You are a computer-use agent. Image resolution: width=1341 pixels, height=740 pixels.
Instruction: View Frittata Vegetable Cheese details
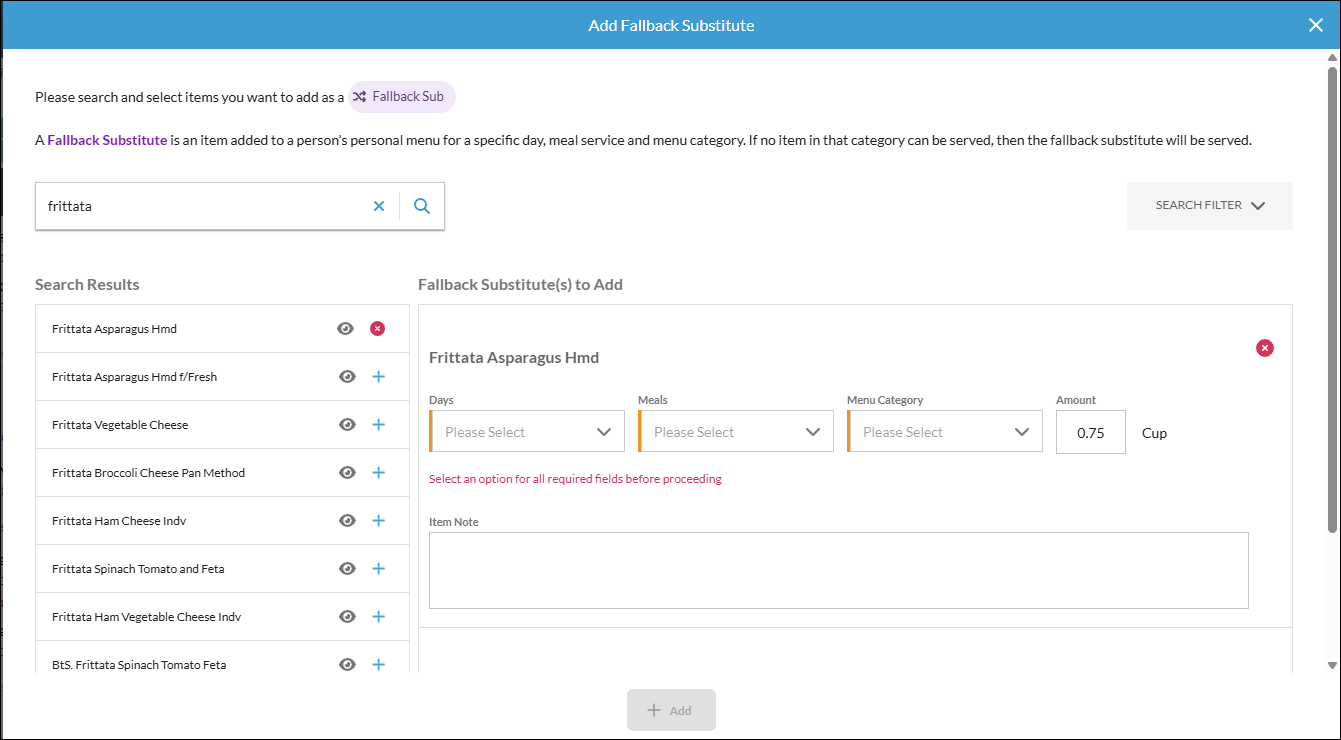click(347, 424)
